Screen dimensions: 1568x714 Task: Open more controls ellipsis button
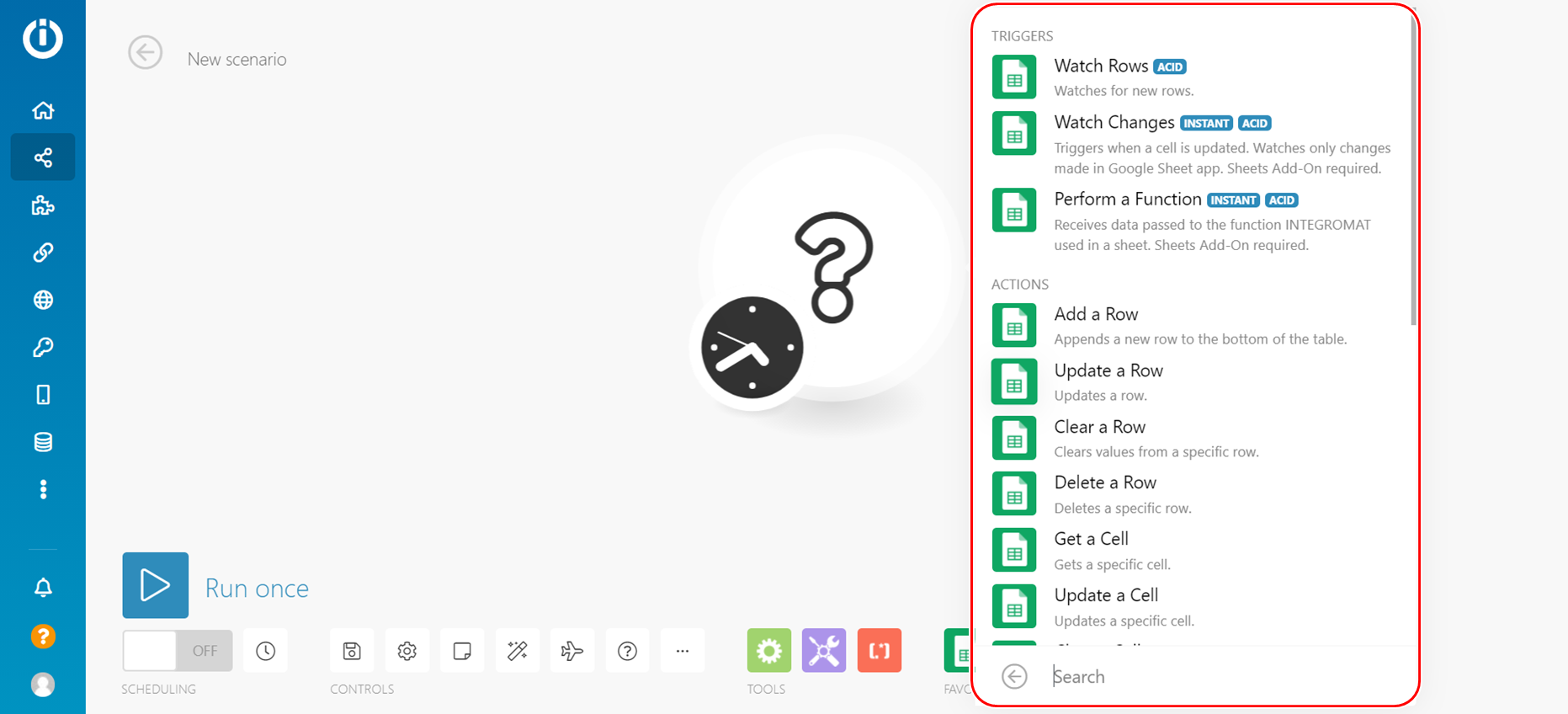tap(683, 650)
